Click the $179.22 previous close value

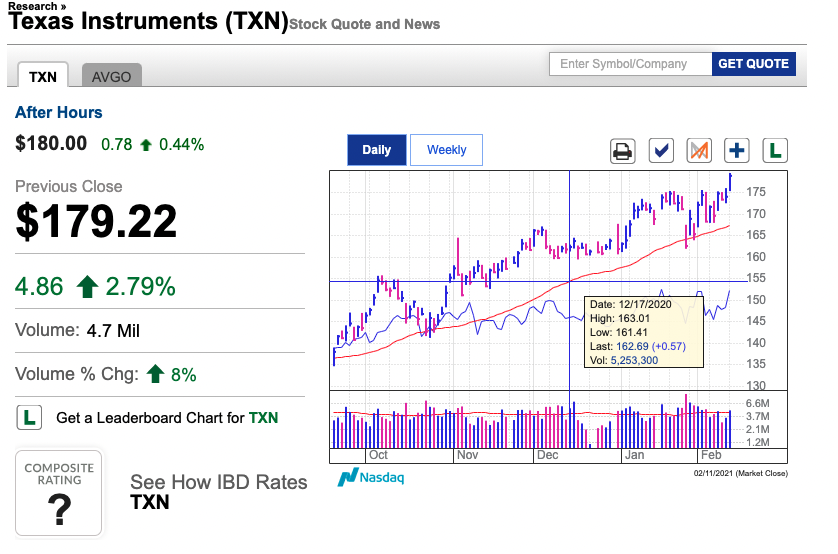[96, 221]
